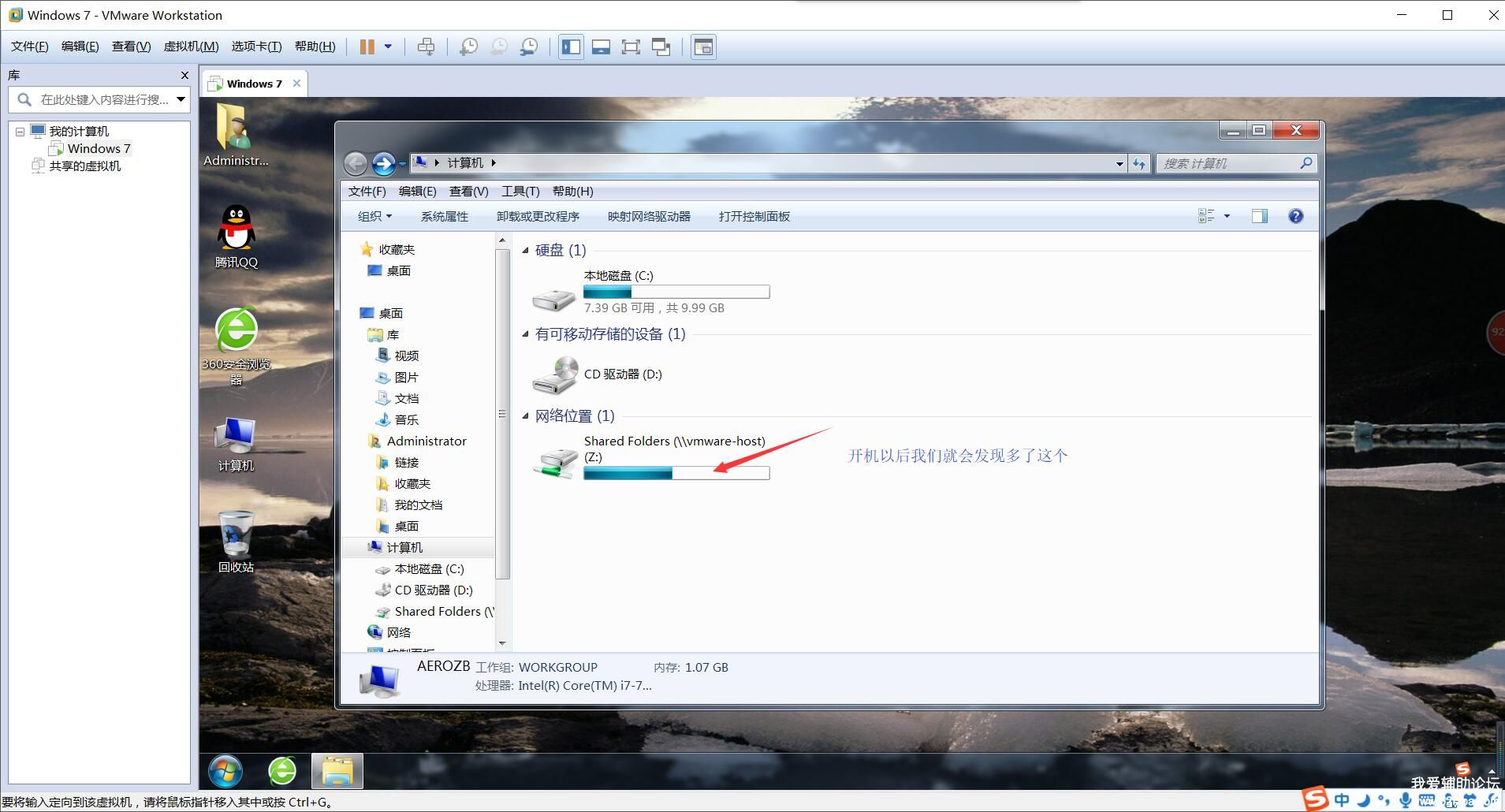The width and height of the screenshot is (1505, 812).
Task: Open VMware 编辑(E) menu
Action: [80, 47]
